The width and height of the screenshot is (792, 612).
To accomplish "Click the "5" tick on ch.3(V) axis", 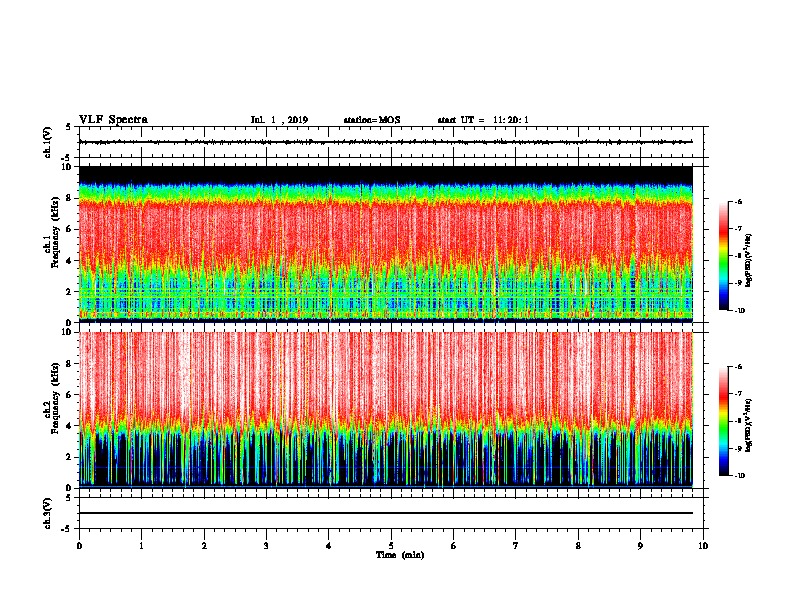I will 69,498.
